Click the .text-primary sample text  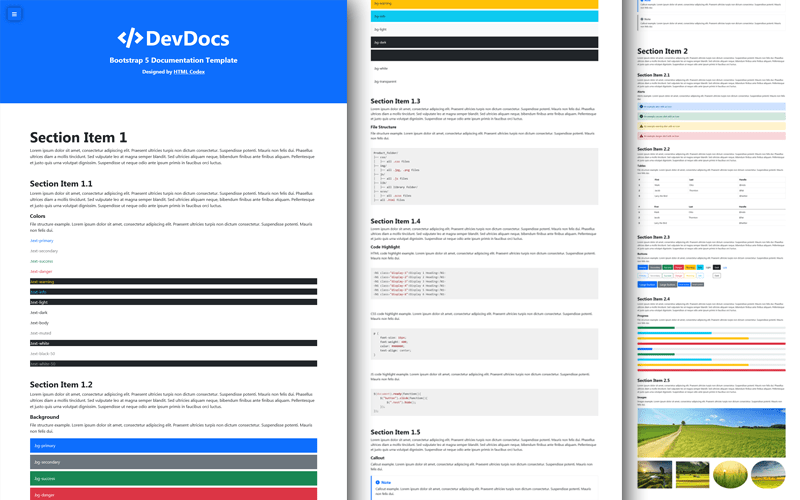pos(41,241)
